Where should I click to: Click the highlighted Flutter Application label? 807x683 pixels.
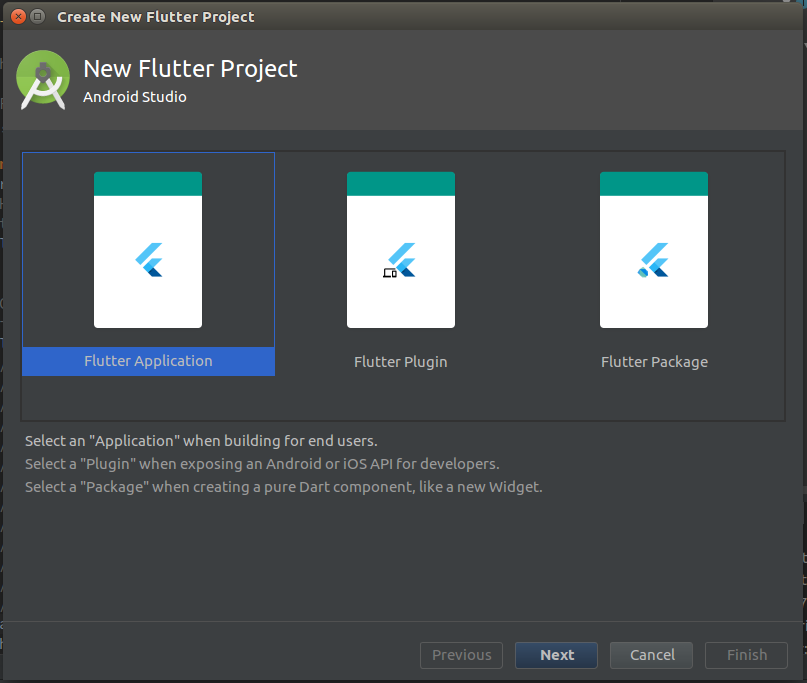point(147,361)
